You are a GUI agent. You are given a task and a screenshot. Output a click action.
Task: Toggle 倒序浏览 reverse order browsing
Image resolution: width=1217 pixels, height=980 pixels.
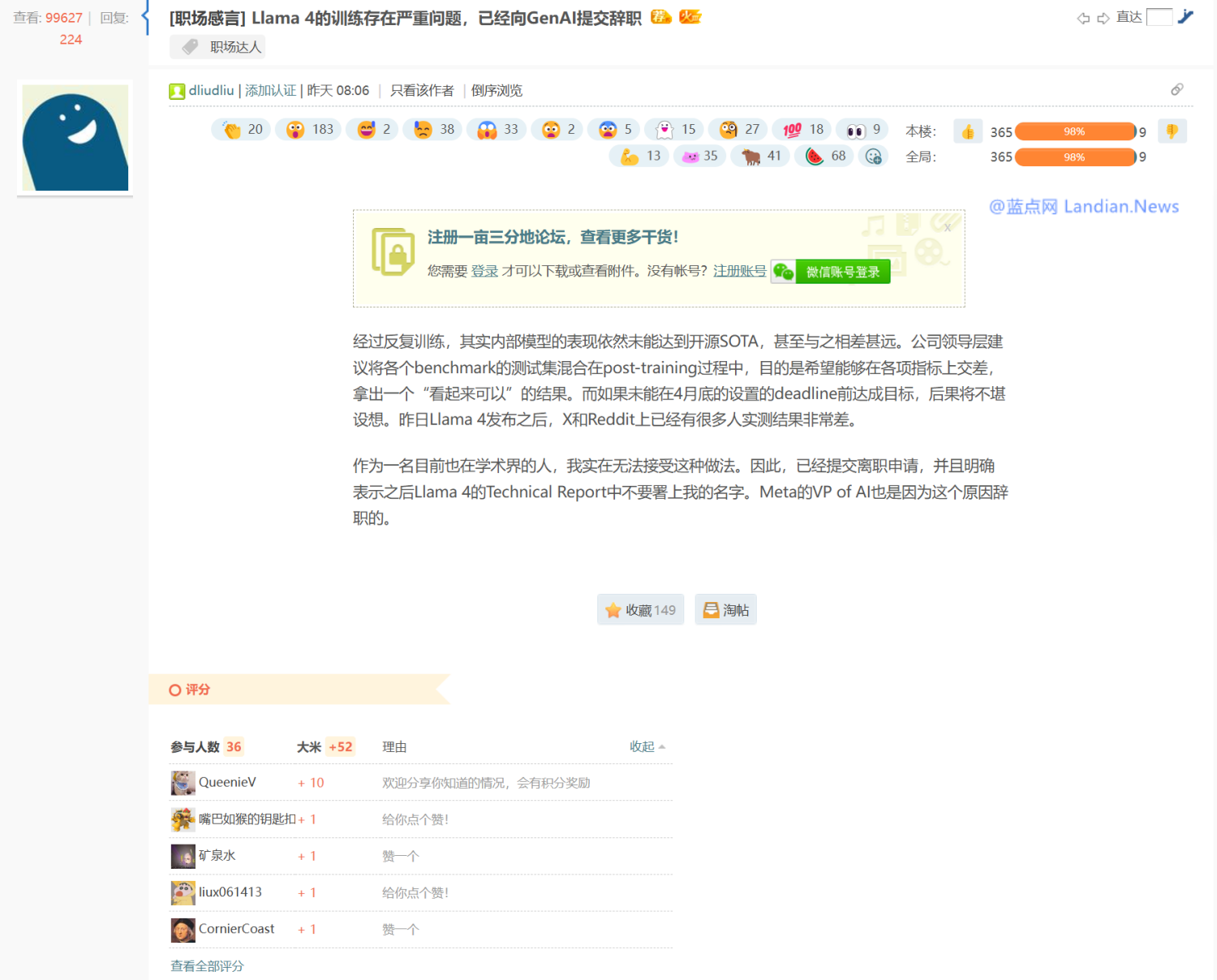click(497, 91)
